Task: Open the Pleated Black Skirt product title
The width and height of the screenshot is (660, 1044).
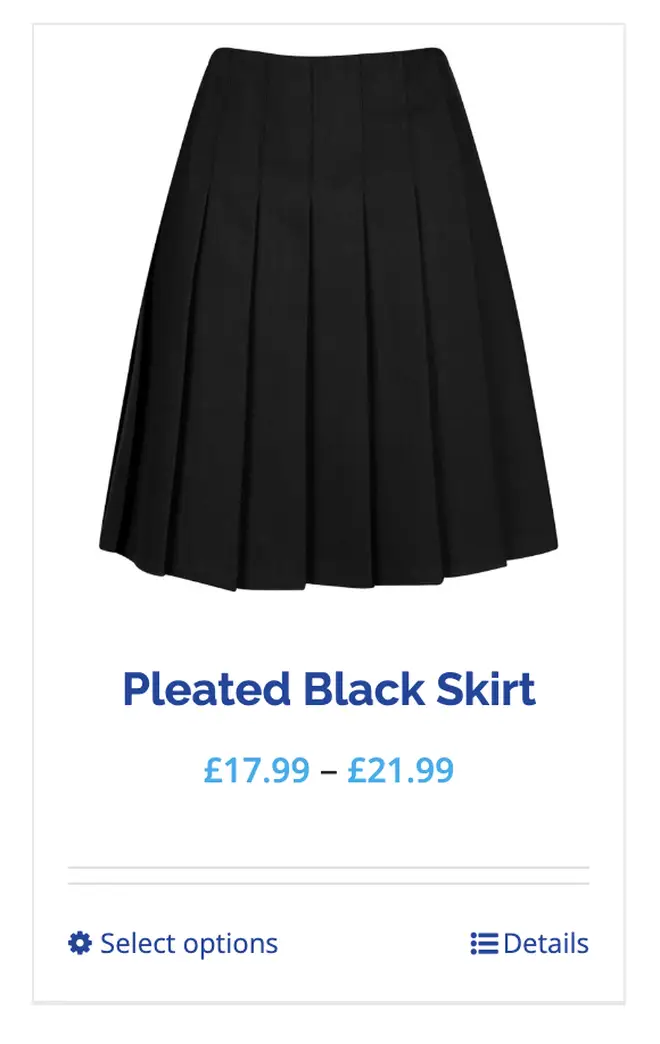Action: (329, 688)
